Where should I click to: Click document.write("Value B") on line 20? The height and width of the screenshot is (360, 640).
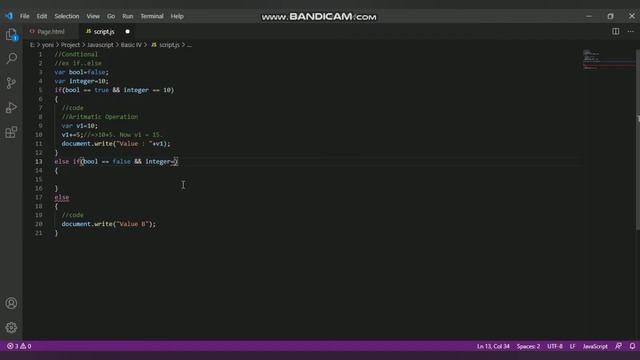[x=109, y=224]
